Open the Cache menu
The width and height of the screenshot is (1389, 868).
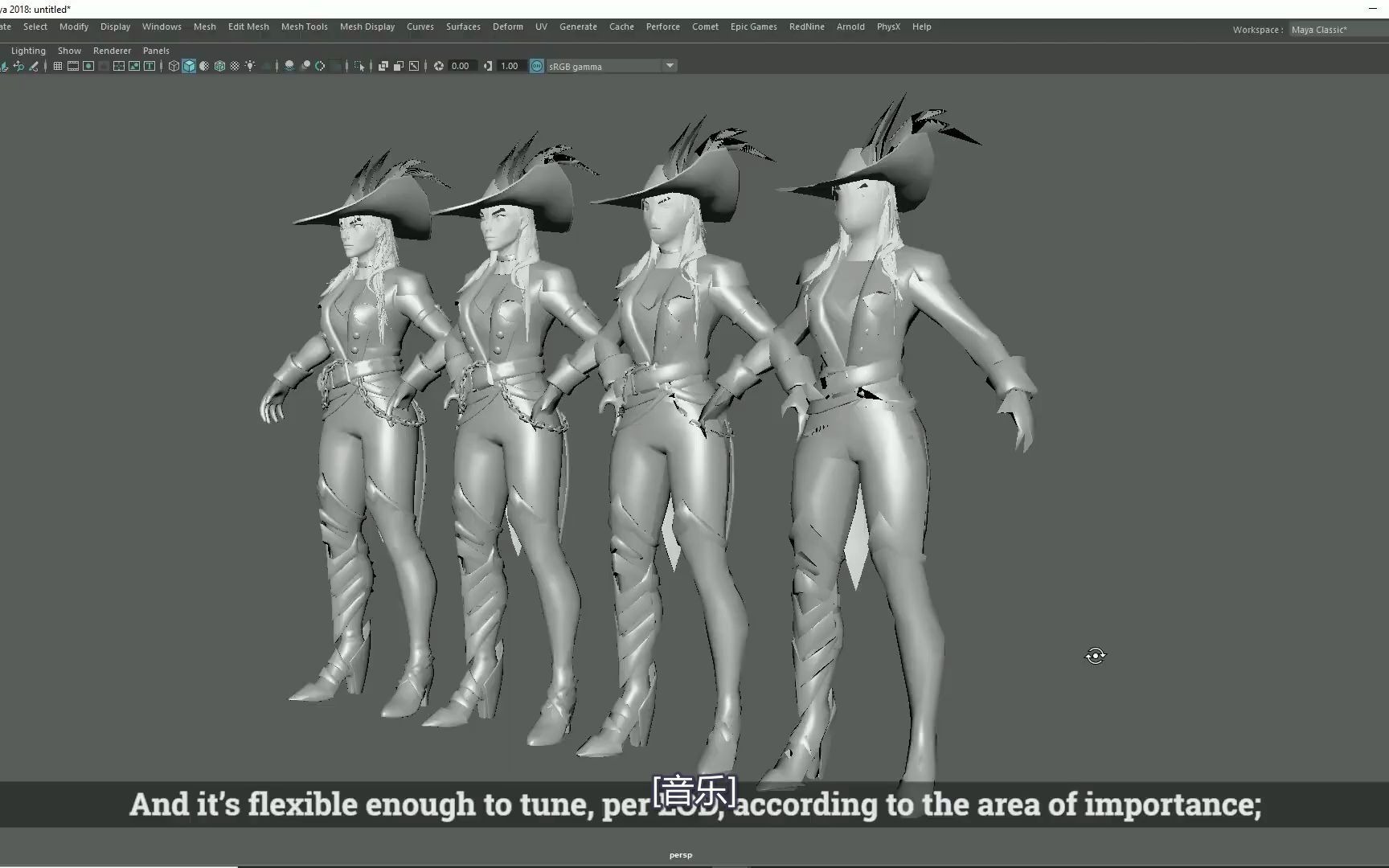(x=621, y=27)
